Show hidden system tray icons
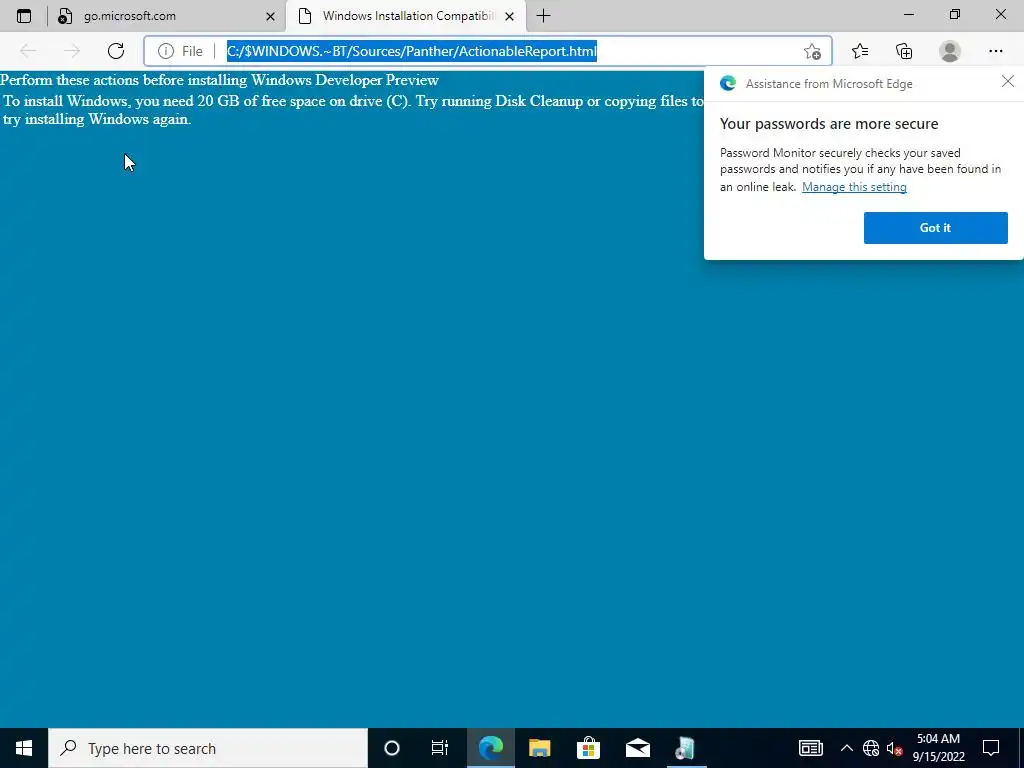Viewport: 1024px width, 768px height. coord(846,748)
